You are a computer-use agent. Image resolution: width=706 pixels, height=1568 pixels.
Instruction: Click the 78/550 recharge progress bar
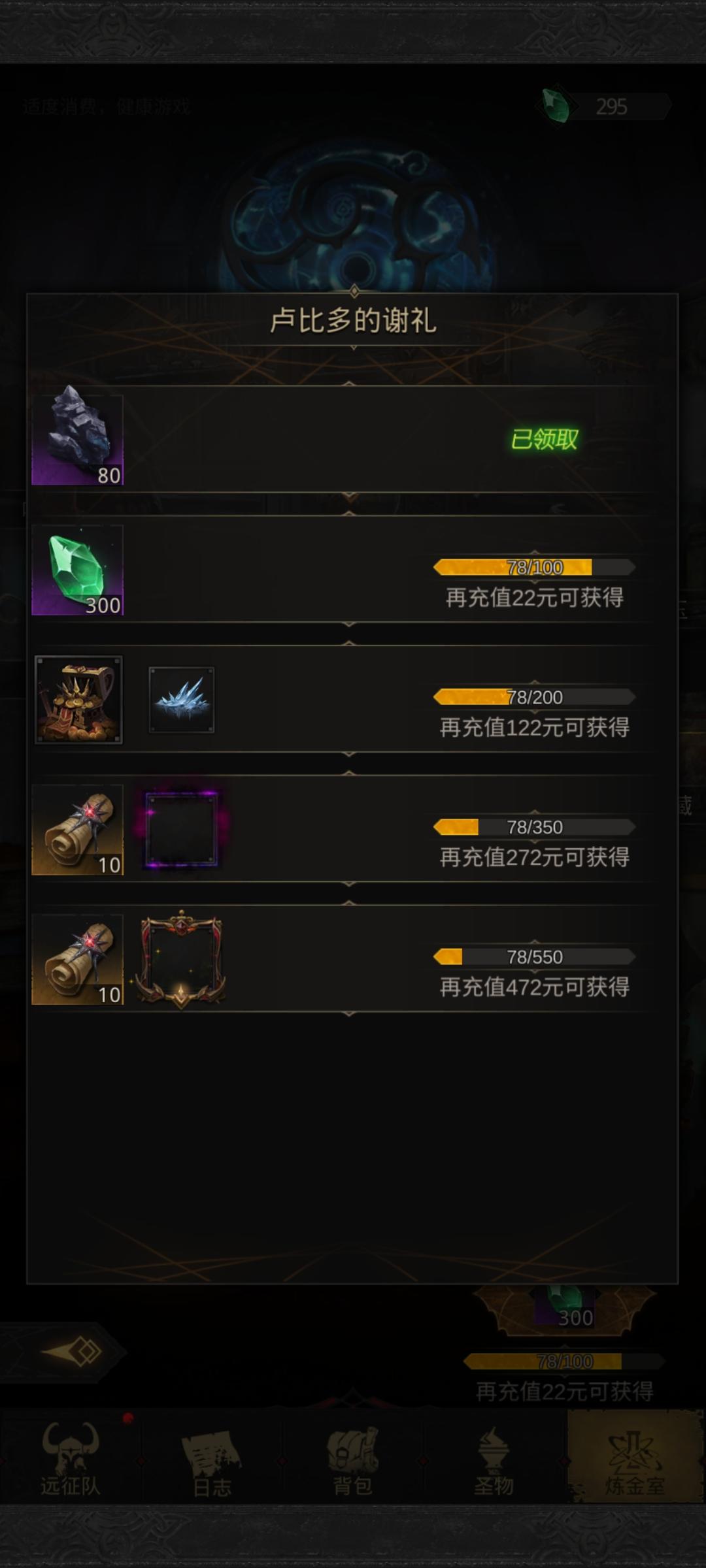coord(534,956)
